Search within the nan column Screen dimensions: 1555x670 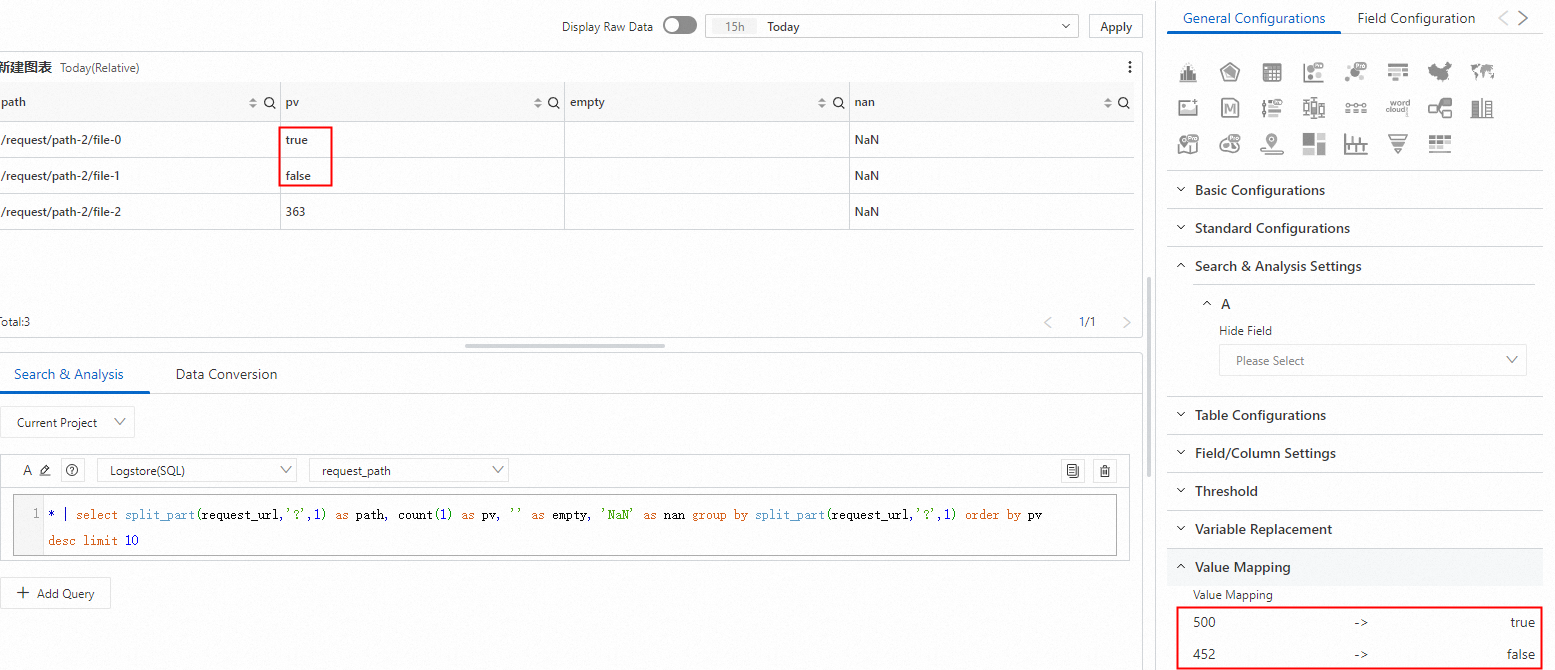pos(1123,103)
